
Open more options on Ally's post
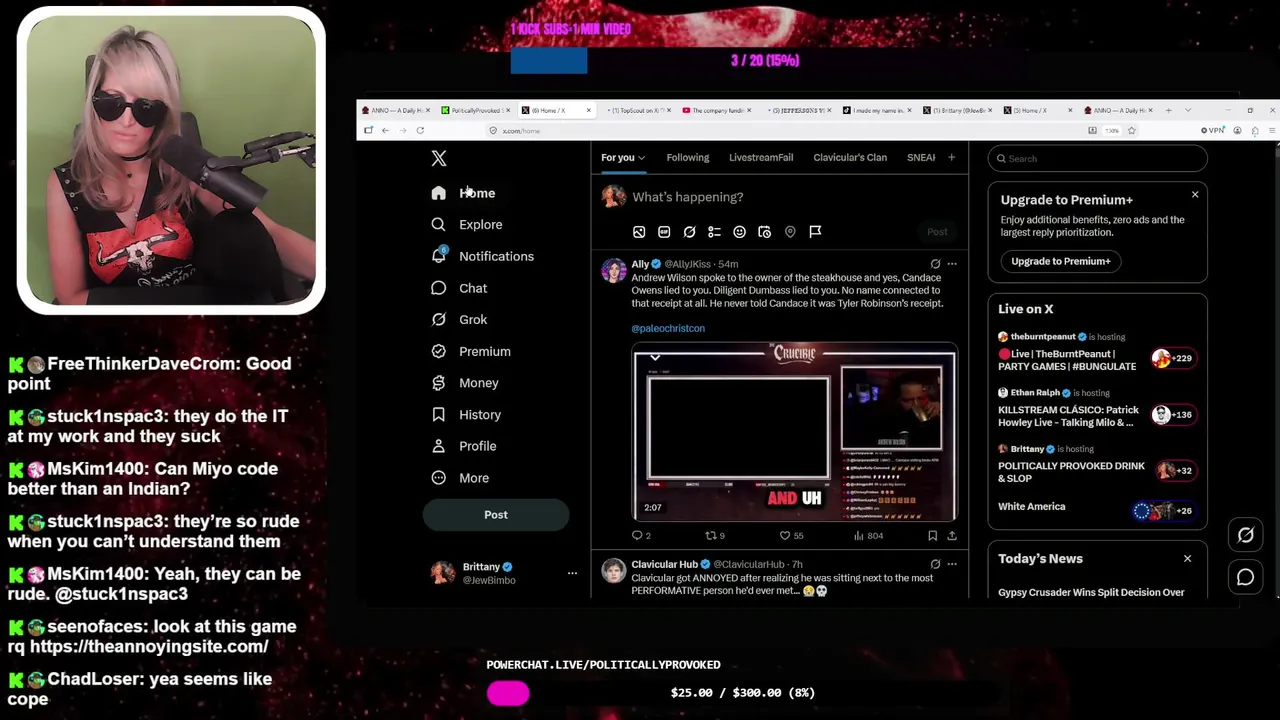point(952,264)
